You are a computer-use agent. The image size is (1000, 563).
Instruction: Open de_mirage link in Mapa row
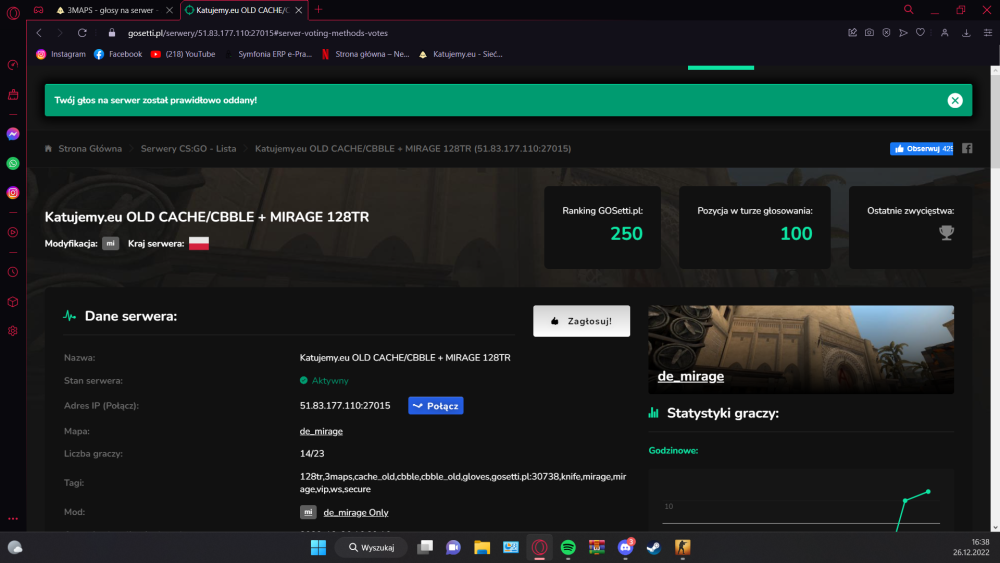pos(321,431)
